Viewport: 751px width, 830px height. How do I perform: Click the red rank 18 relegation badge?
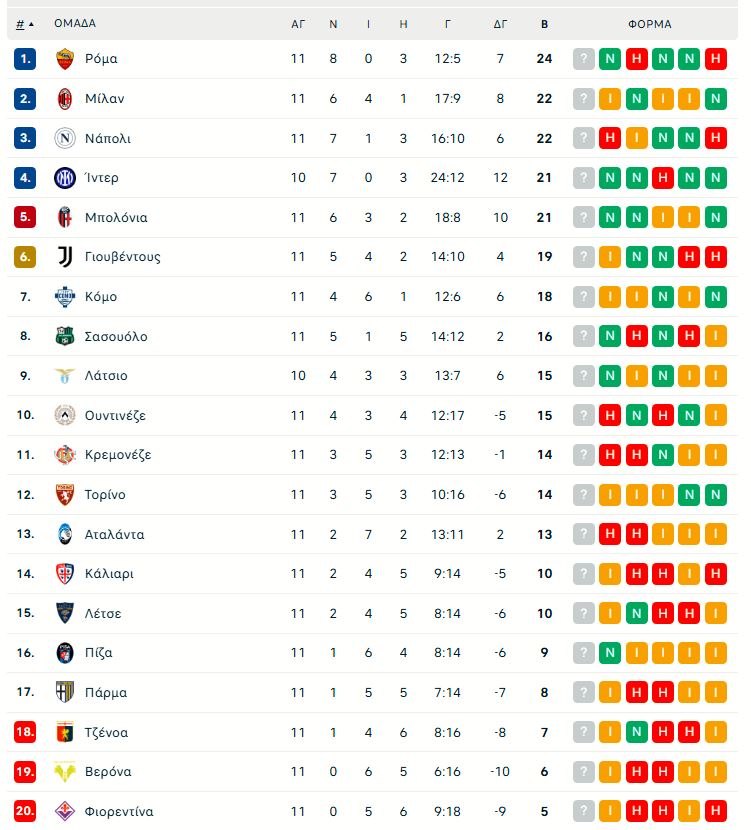pos(25,732)
